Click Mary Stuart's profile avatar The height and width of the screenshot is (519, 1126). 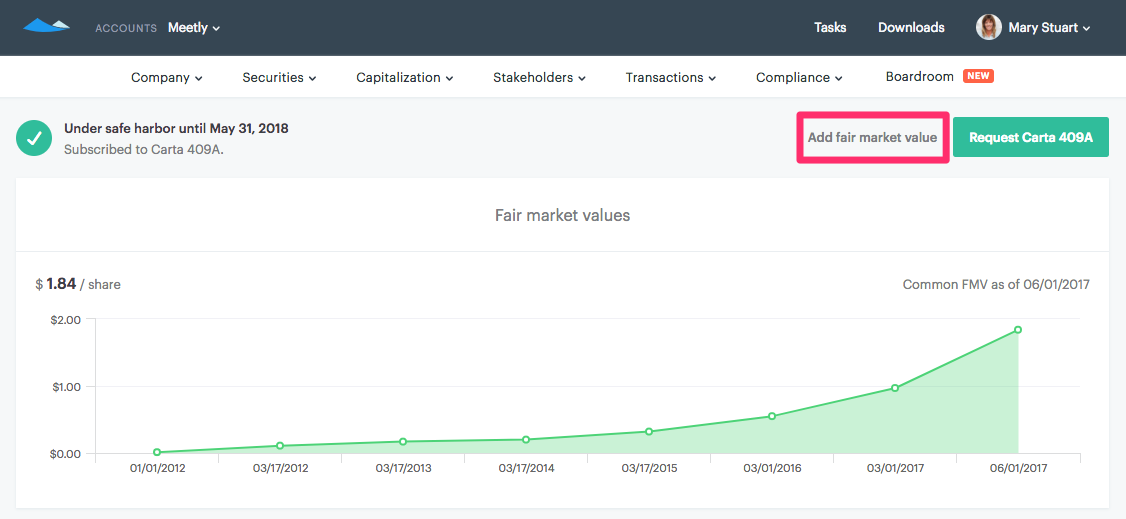[x=988, y=27]
